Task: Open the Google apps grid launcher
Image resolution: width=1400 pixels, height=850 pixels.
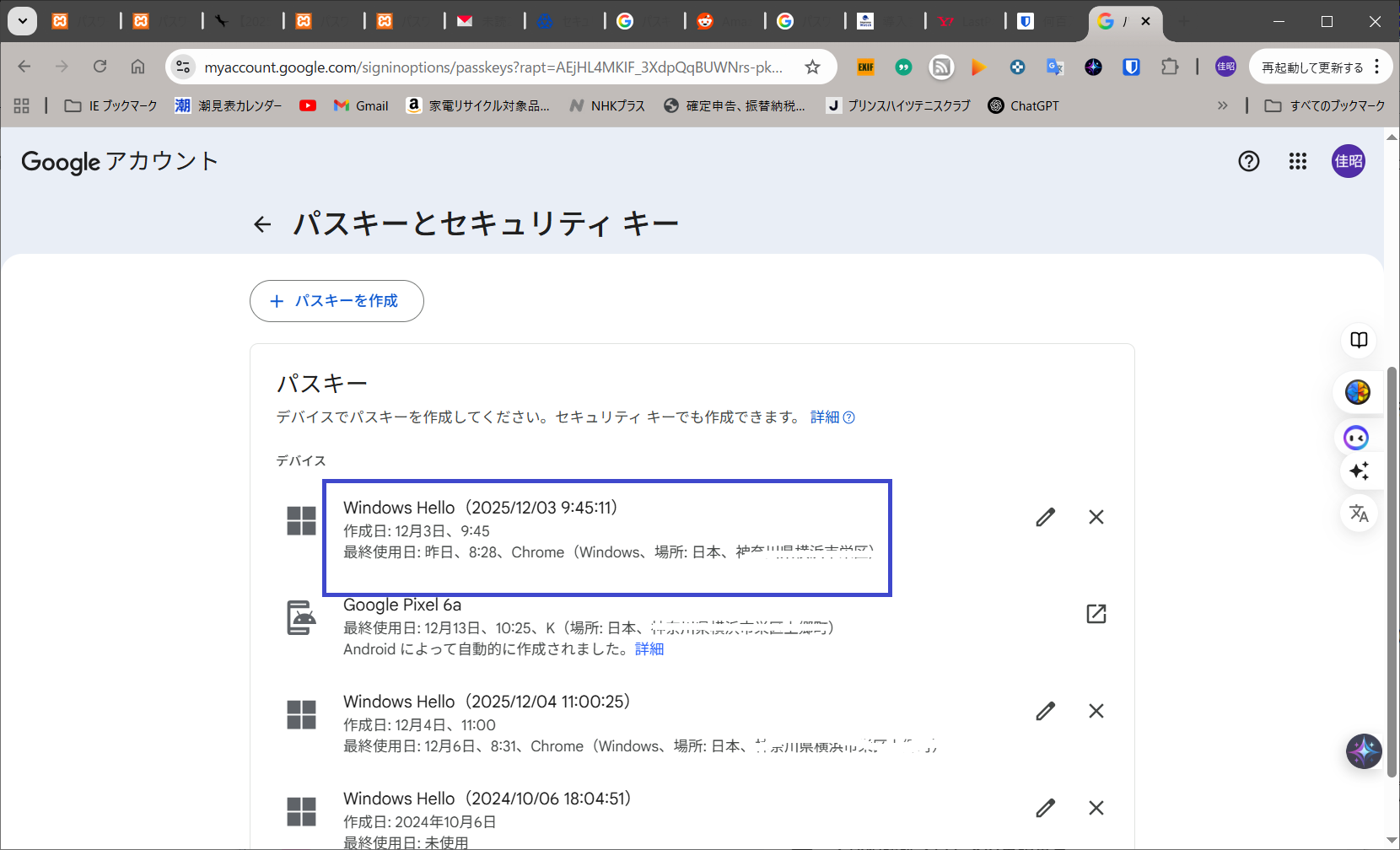Action: coord(1297,161)
